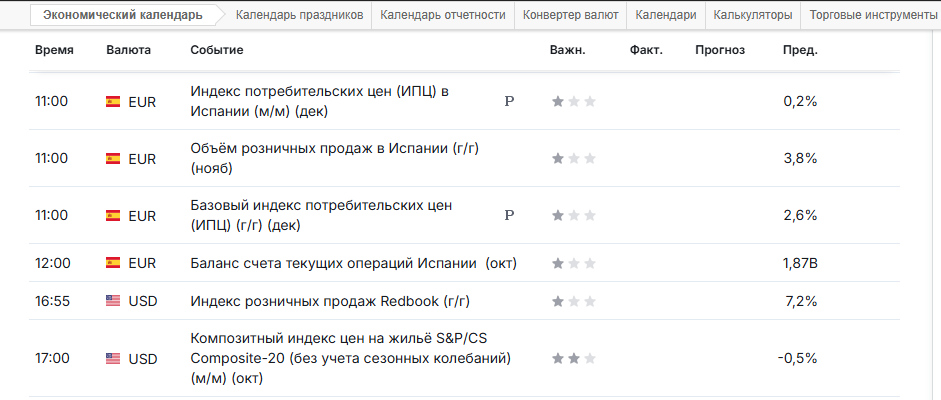
Task: Click US flag in S&P/CS Composite-20 row
Action: click(113, 358)
